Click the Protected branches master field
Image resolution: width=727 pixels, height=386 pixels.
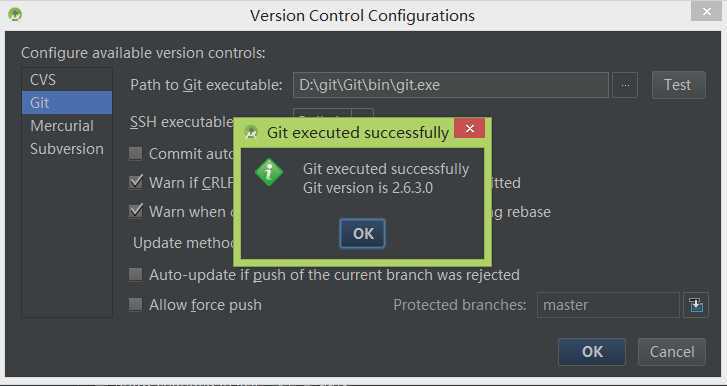tap(608, 305)
